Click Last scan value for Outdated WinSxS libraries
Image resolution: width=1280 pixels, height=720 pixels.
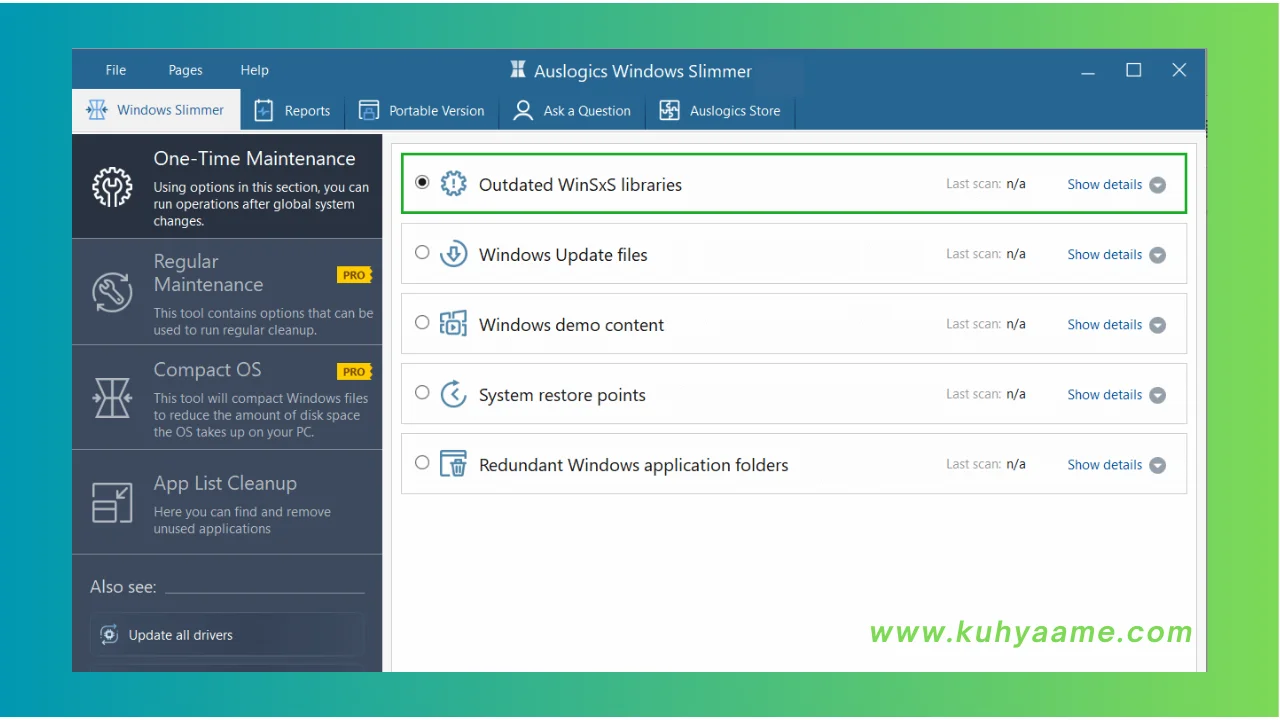[x=1016, y=184]
